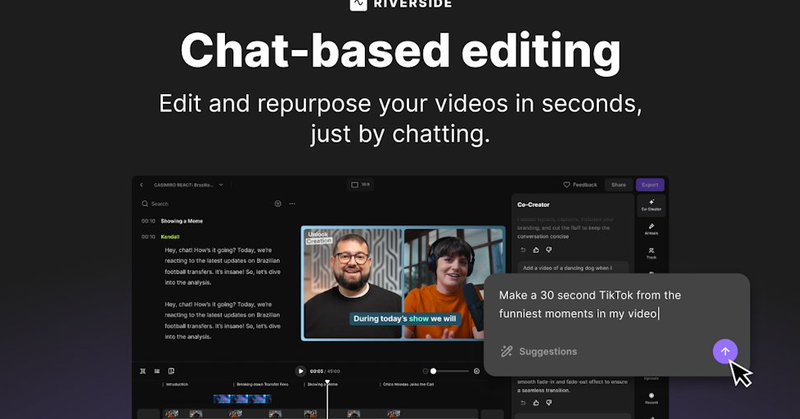Click the zoom-in icon beside zoom slider
Image resolution: width=800 pixels, height=419 pixels.
pos(477,371)
